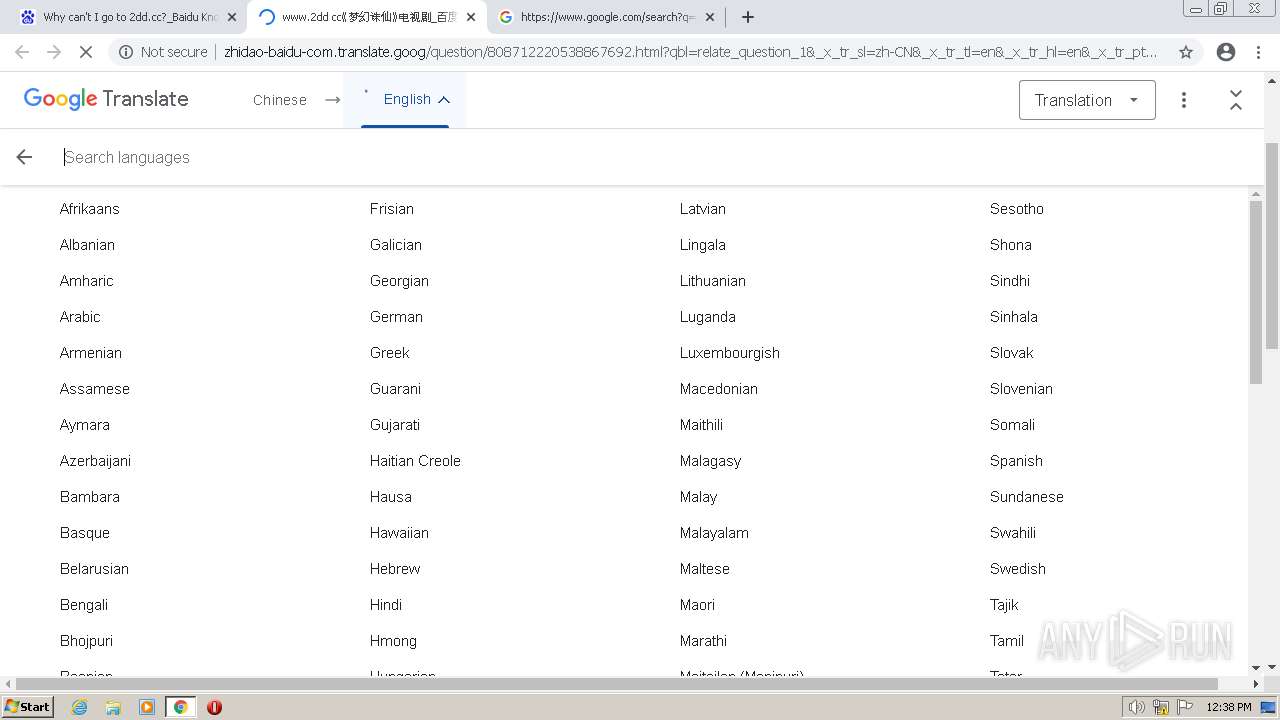This screenshot has width=1280, height=720.
Task: Close the Google search tab
Action: click(x=710, y=17)
